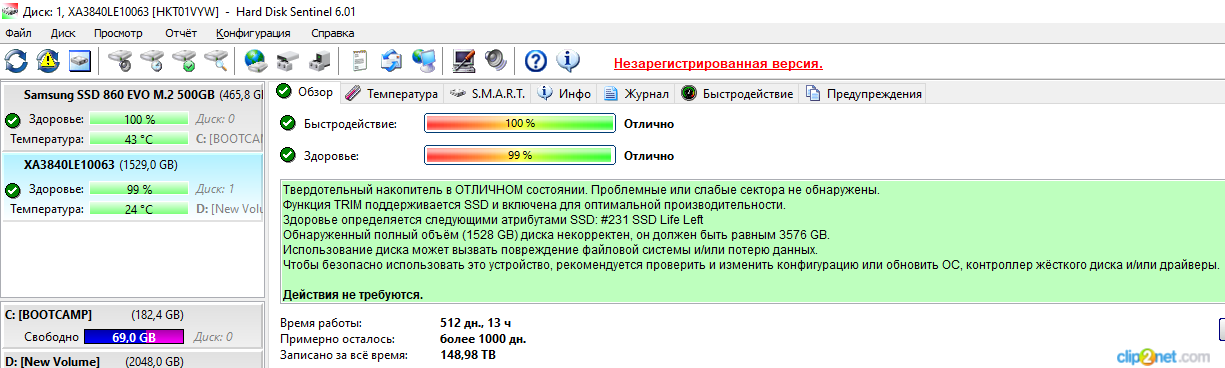Viewport: 1225px width, 368px height.
Task: Click the refresh icon with yellow warning triangle
Action: point(48,61)
